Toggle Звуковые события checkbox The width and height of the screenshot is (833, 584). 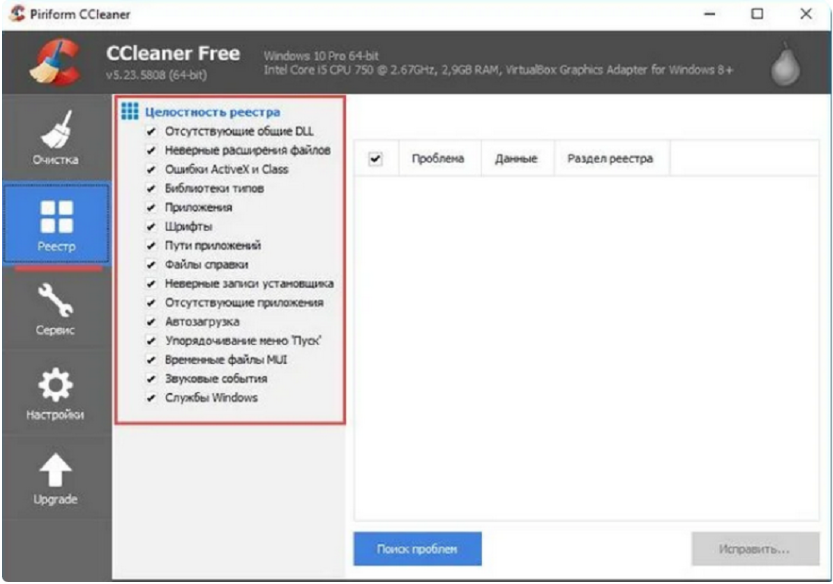pyautogui.click(x=151, y=379)
